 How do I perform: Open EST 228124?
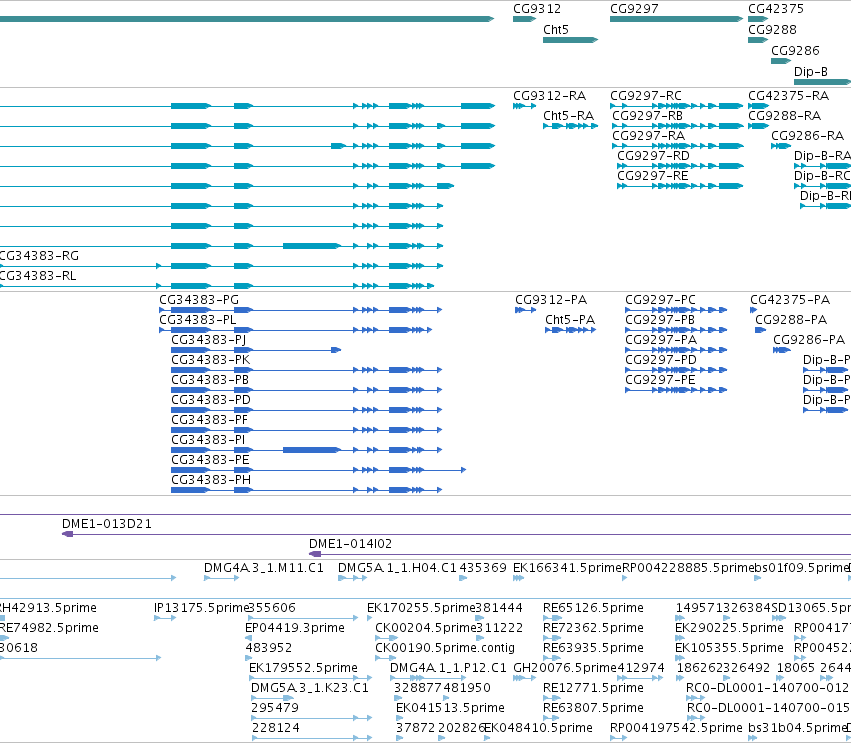coord(275,728)
